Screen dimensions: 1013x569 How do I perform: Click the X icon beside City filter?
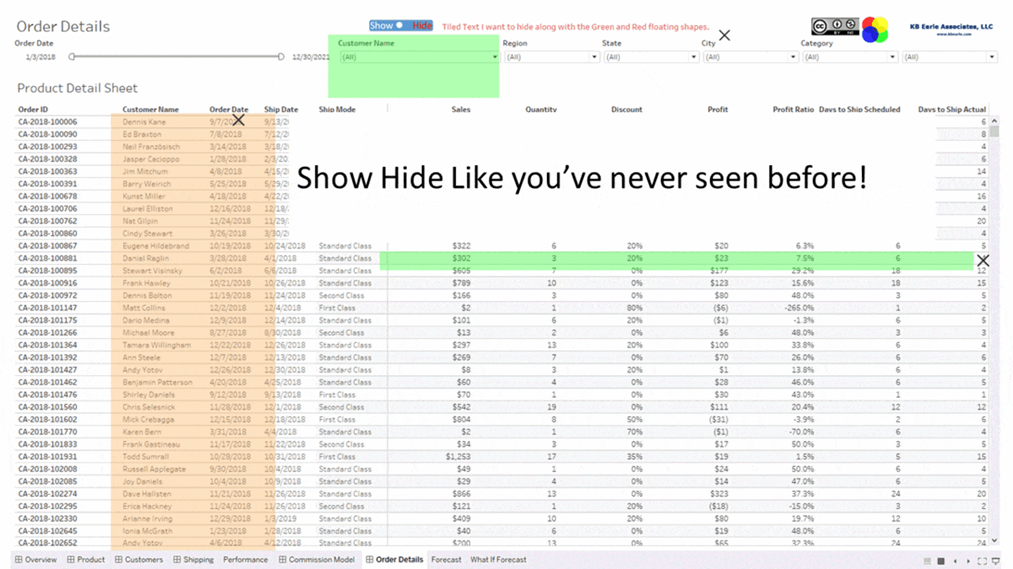pyautogui.click(x=724, y=36)
